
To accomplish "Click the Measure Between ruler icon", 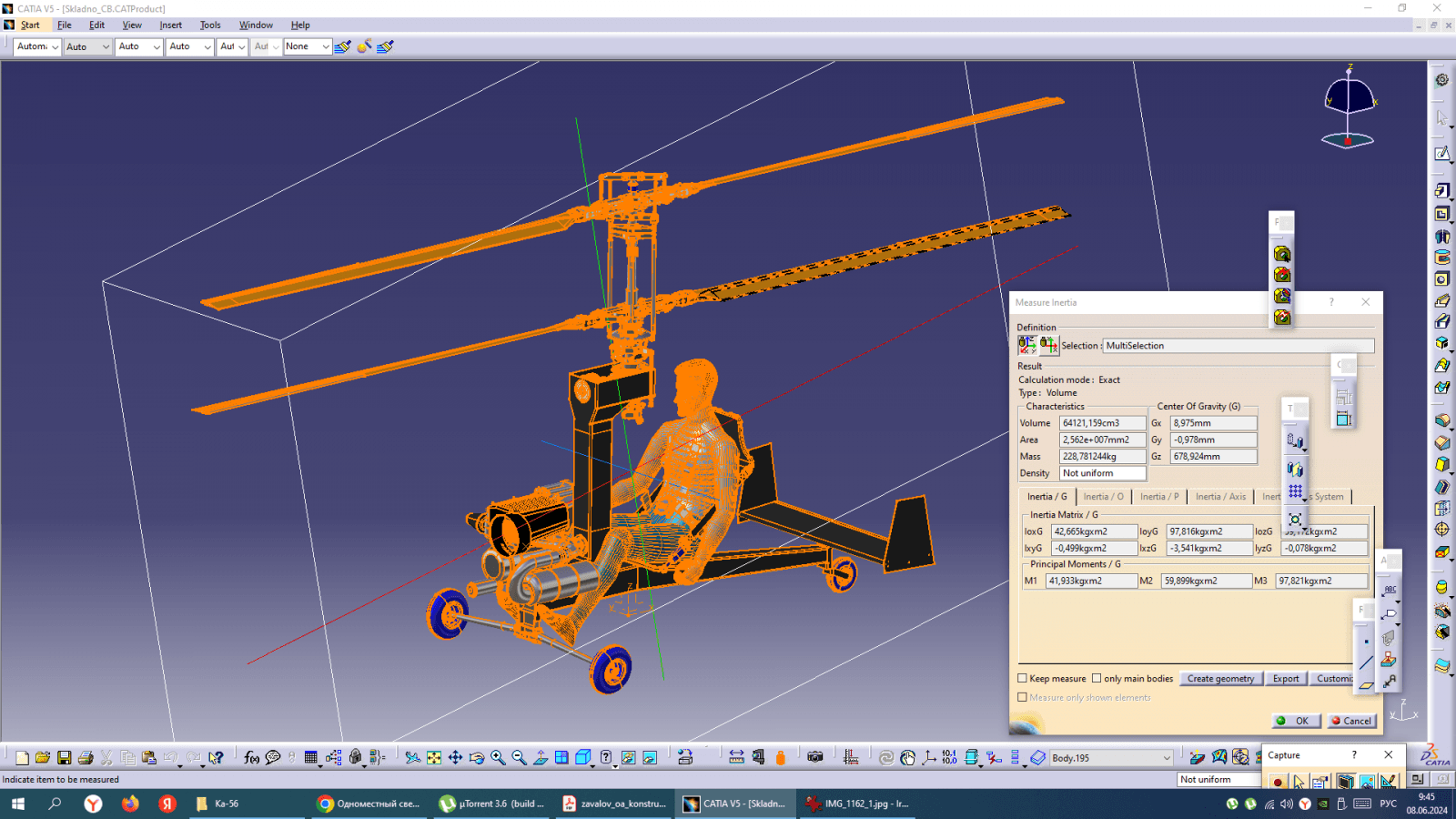I will click(x=736, y=757).
